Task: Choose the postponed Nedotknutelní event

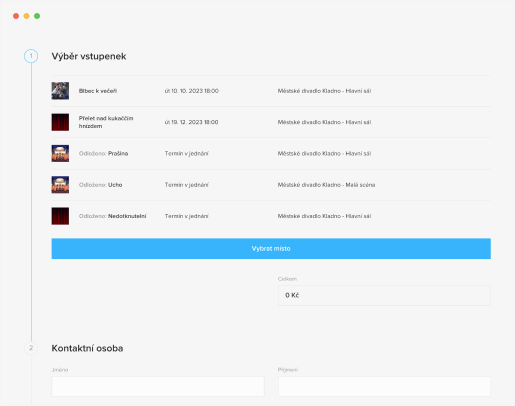Action: pos(112,216)
